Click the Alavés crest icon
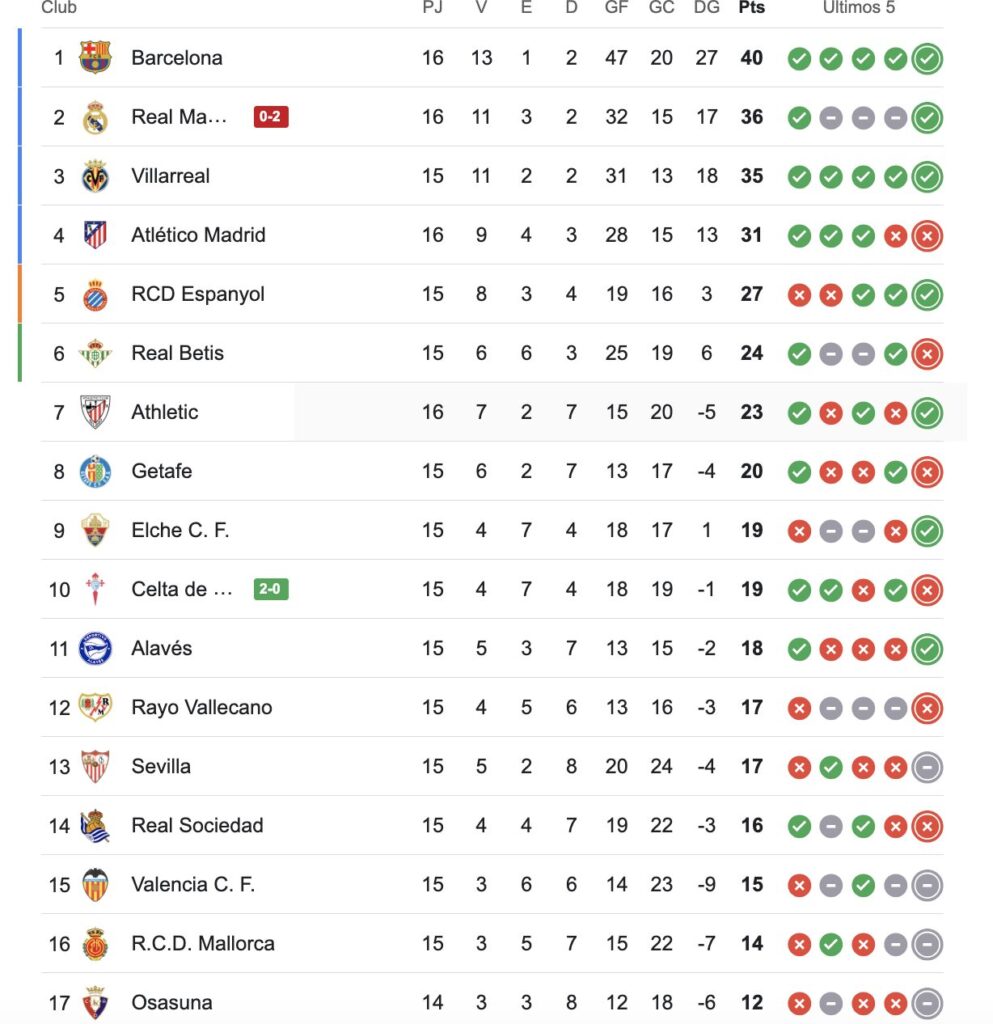 pyautogui.click(x=95, y=648)
